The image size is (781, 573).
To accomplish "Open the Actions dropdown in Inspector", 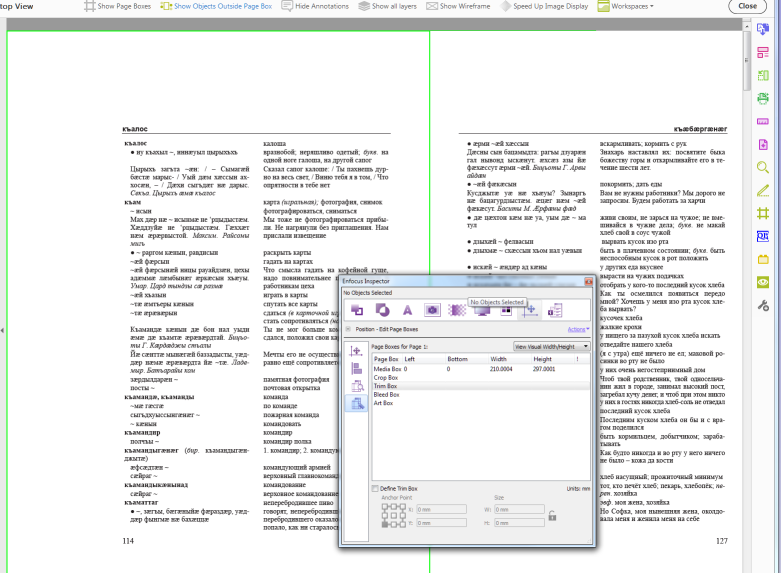I will coord(578,329).
